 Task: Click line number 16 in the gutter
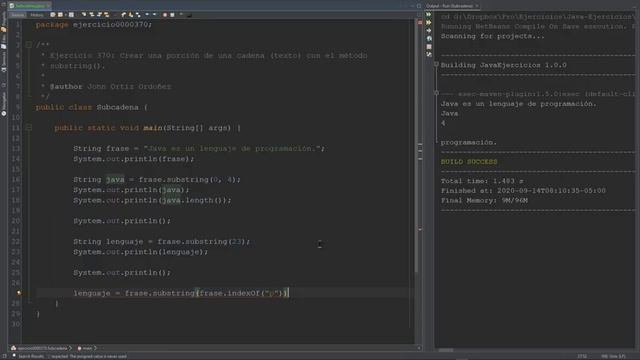point(16,180)
